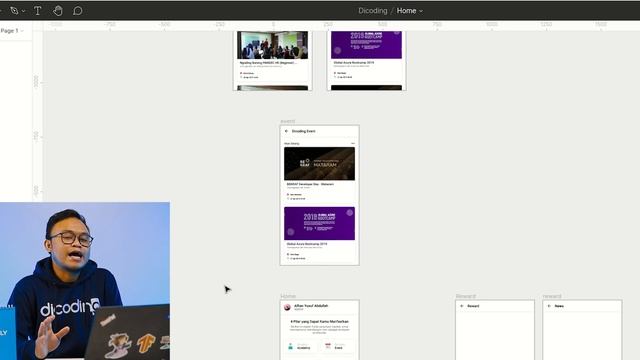This screenshot has width=640, height=360.
Task: Select the Pen tool
Action: coord(14,11)
